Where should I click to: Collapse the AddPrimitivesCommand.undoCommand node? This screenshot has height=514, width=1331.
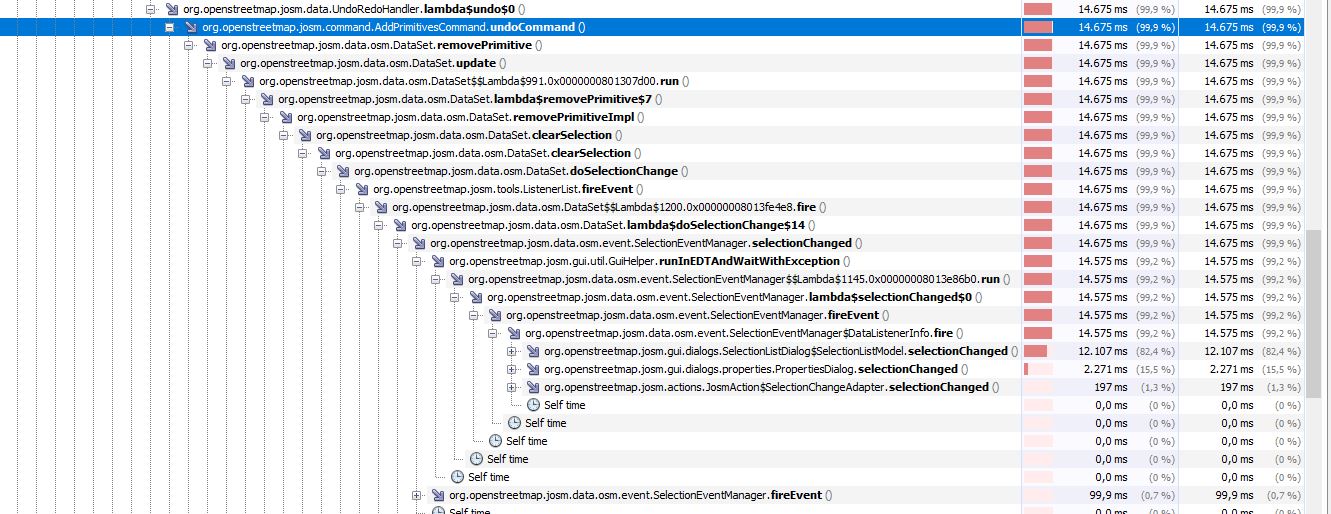point(170,27)
